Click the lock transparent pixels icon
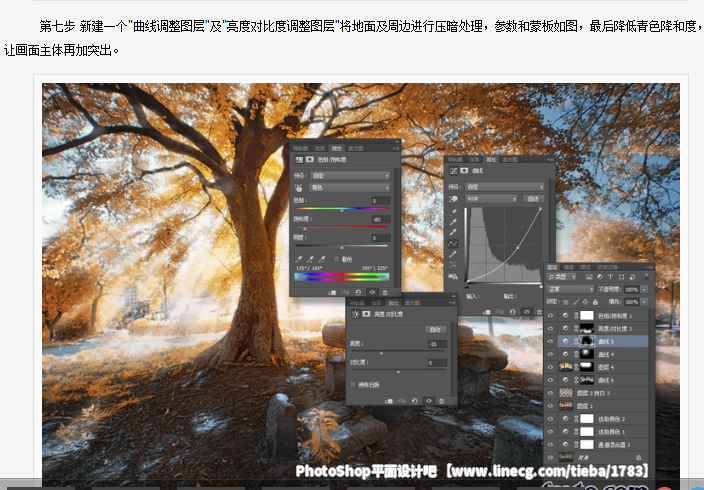This screenshot has width=704, height=490. (x=566, y=302)
